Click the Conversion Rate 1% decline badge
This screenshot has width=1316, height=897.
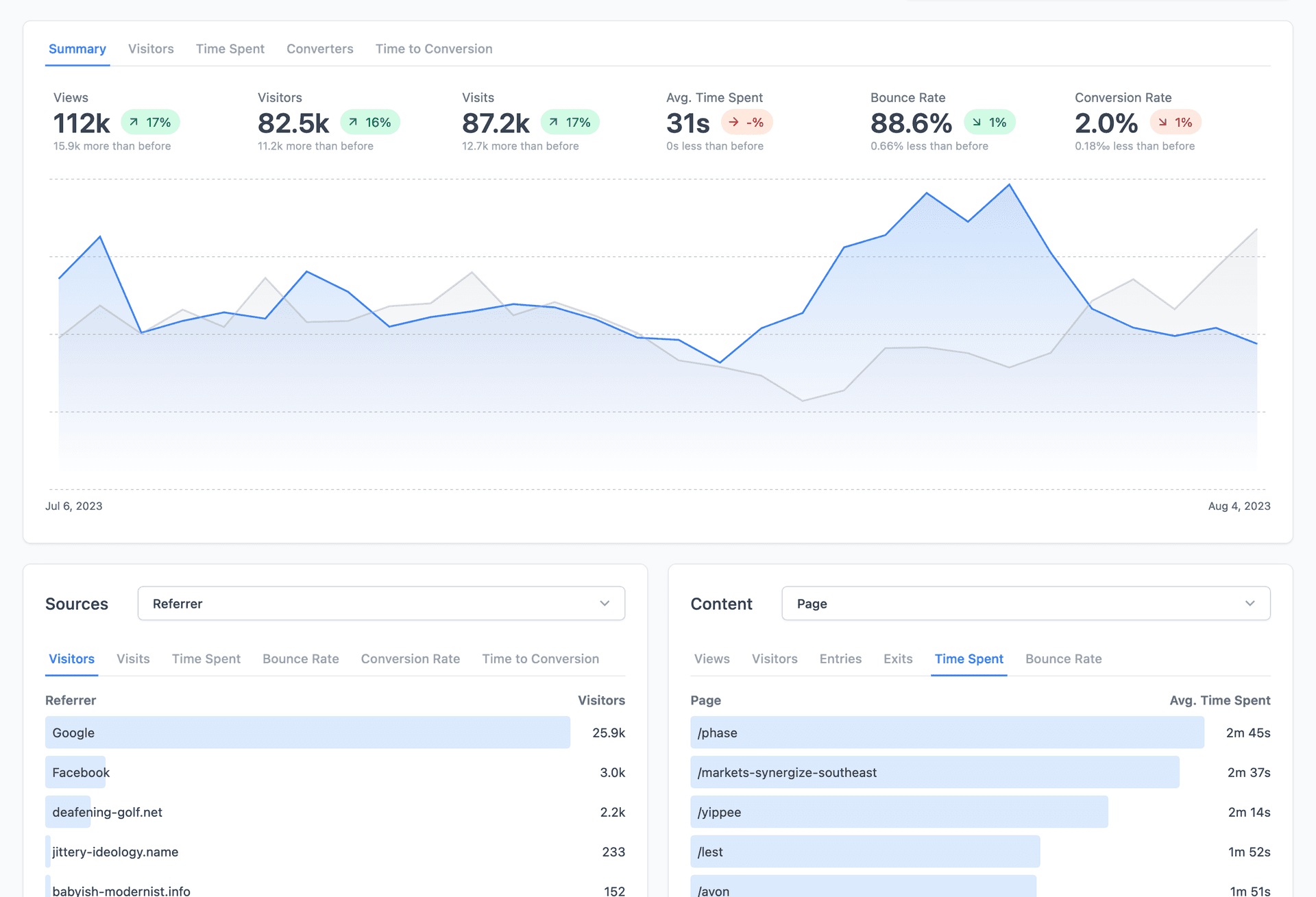(1177, 122)
